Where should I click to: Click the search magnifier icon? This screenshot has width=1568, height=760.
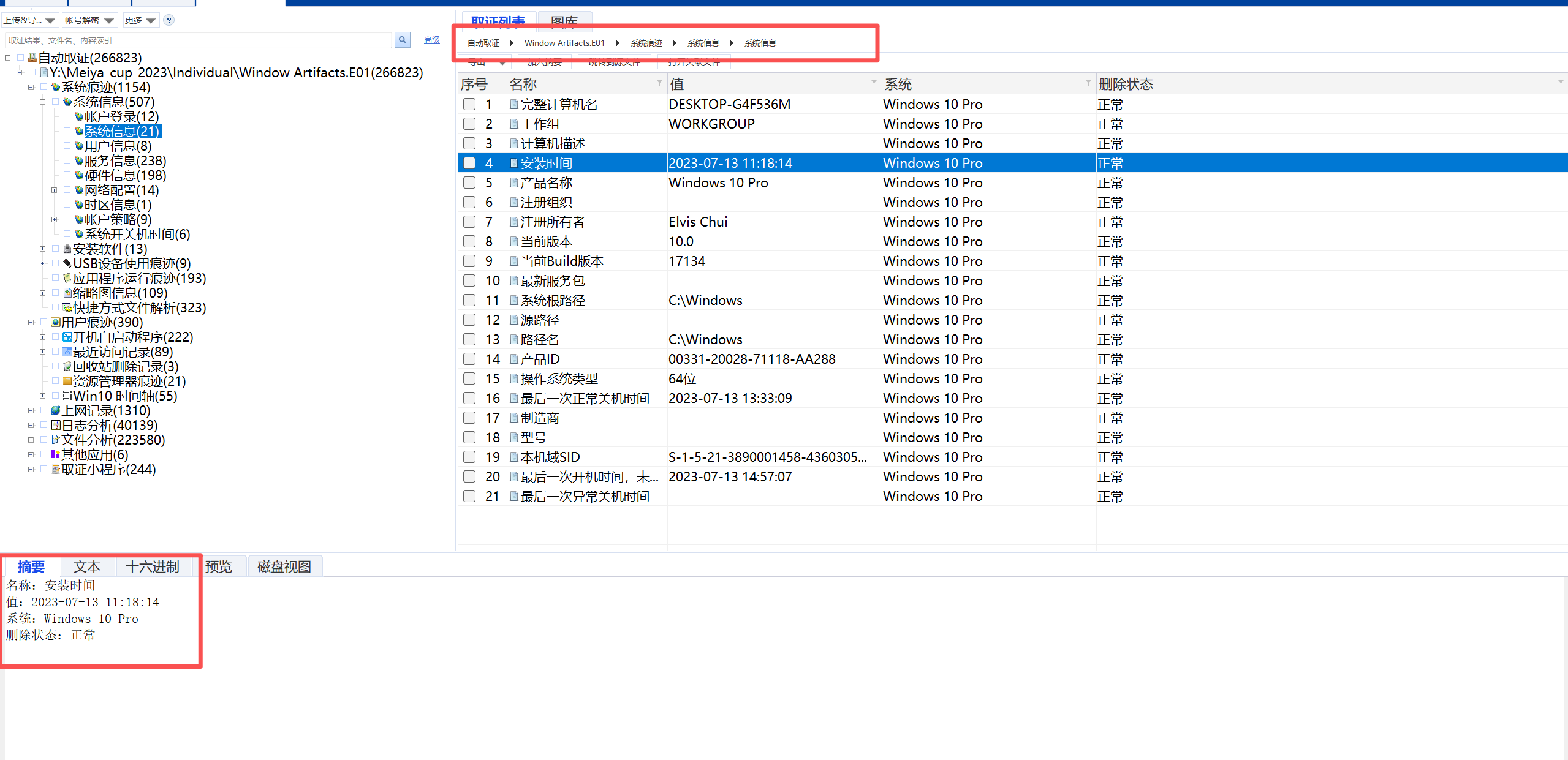(402, 40)
